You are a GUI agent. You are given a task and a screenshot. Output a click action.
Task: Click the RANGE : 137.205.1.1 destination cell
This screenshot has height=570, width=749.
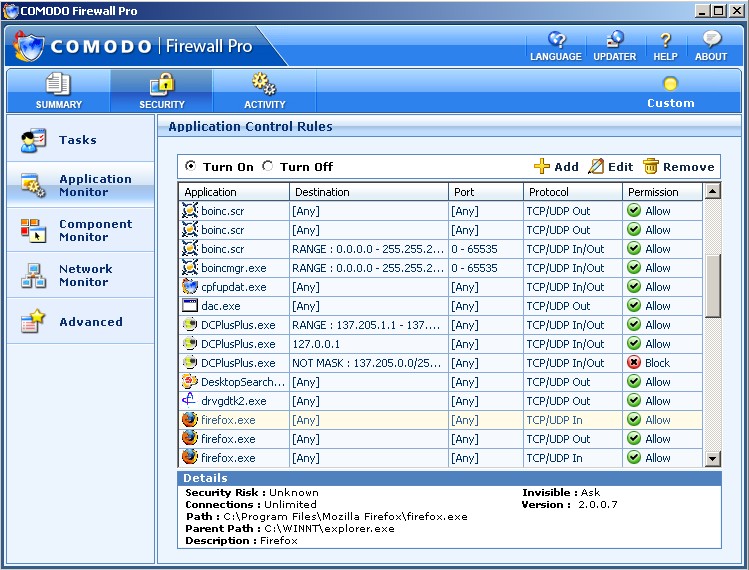click(369, 325)
